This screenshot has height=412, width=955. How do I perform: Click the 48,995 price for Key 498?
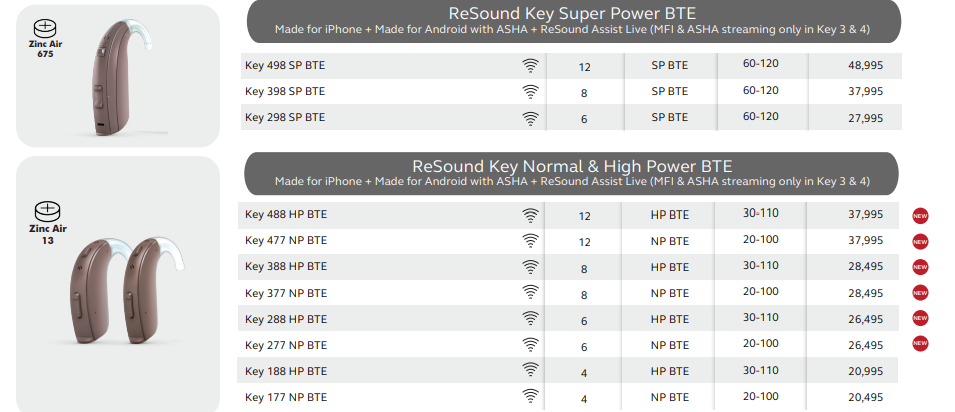tap(865, 65)
